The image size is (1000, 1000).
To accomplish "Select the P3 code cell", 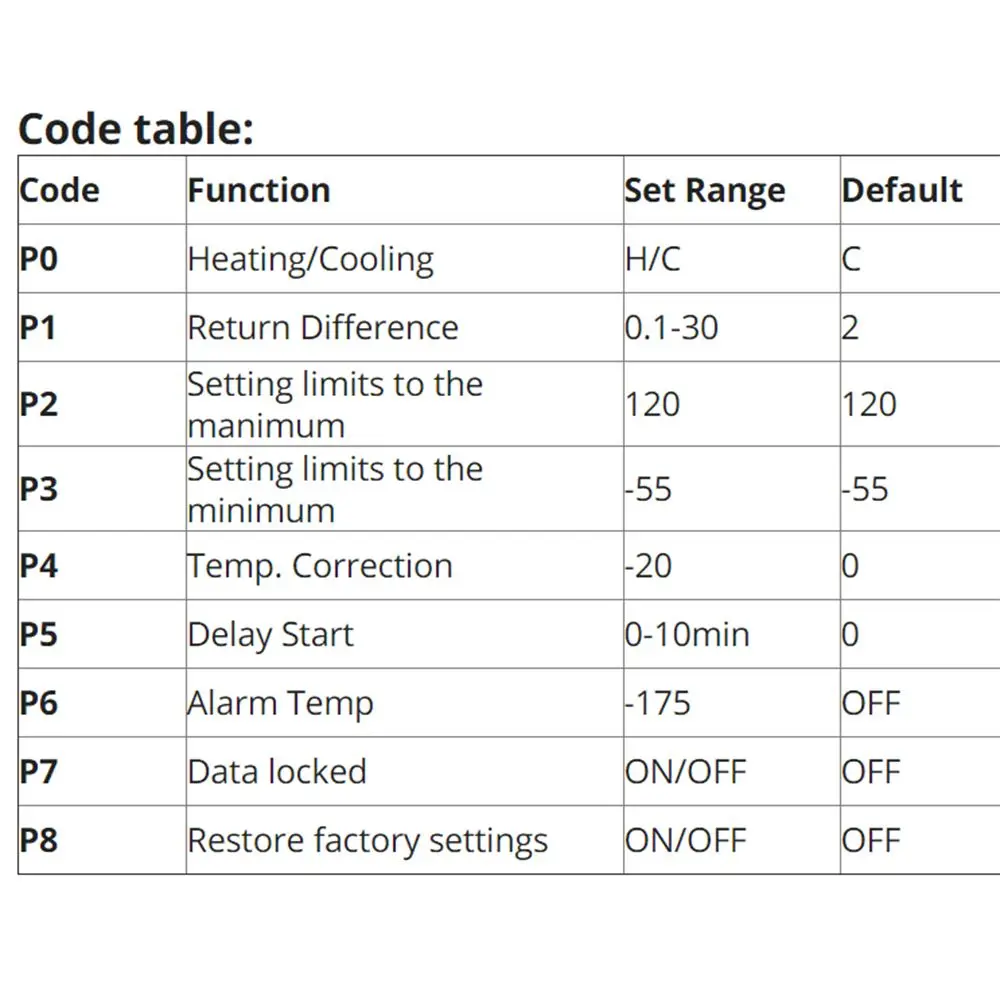I will [x=39, y=489].
